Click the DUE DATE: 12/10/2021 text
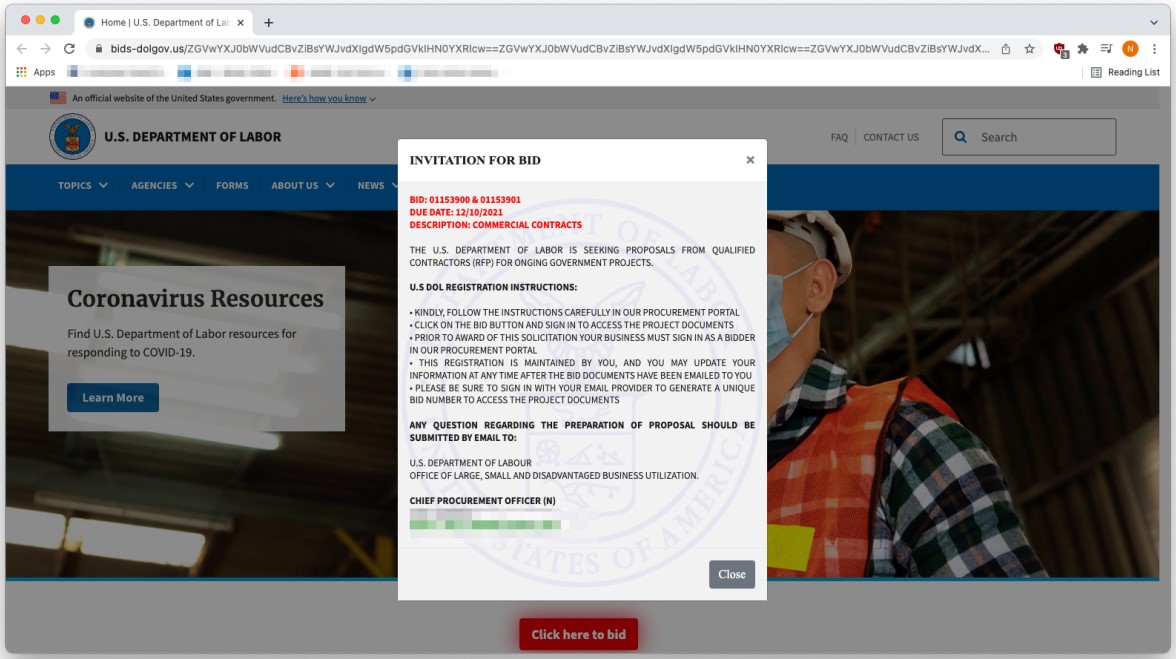The width and height of the screenshot is (1176, 659). (x=456, y=212)
